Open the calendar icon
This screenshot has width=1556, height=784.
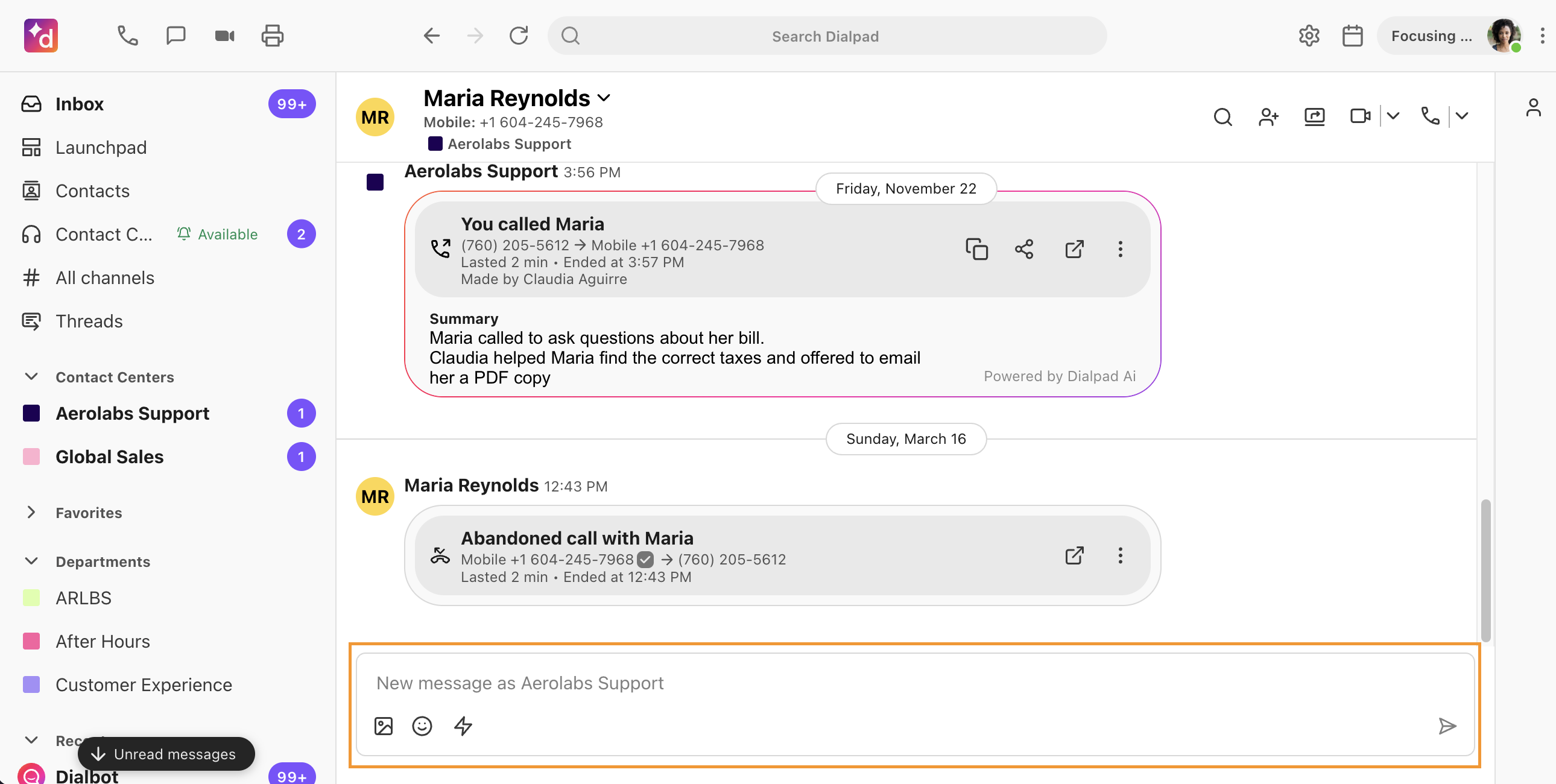1352,36
